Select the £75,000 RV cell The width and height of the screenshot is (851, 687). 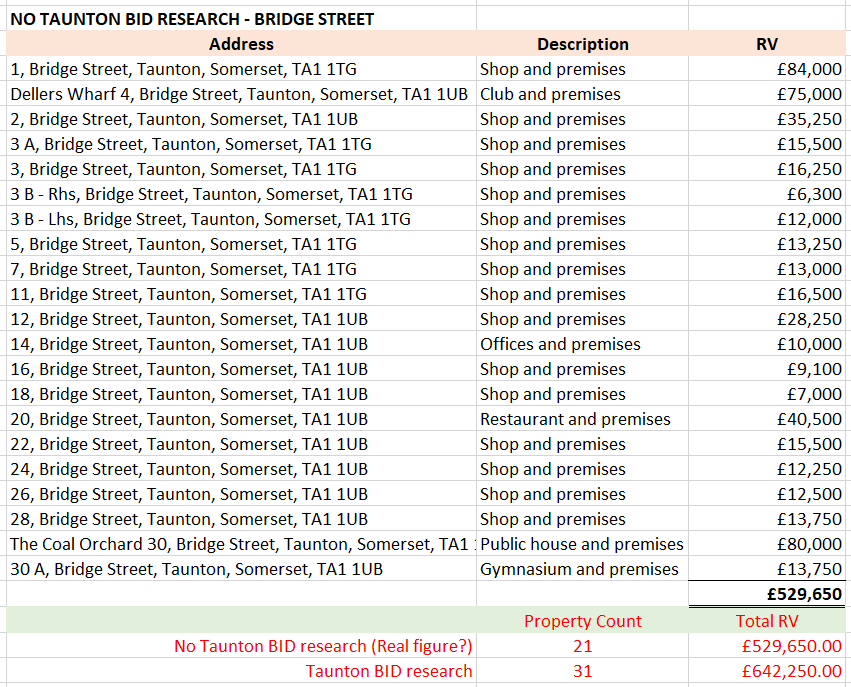pos(767,94)
